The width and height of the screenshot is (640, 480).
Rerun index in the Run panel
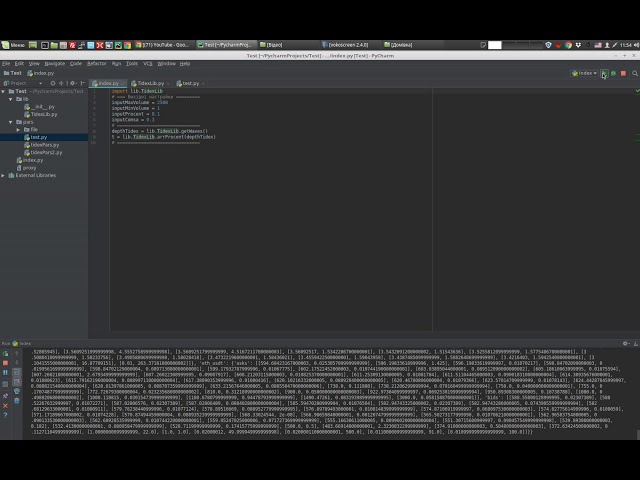5,353
